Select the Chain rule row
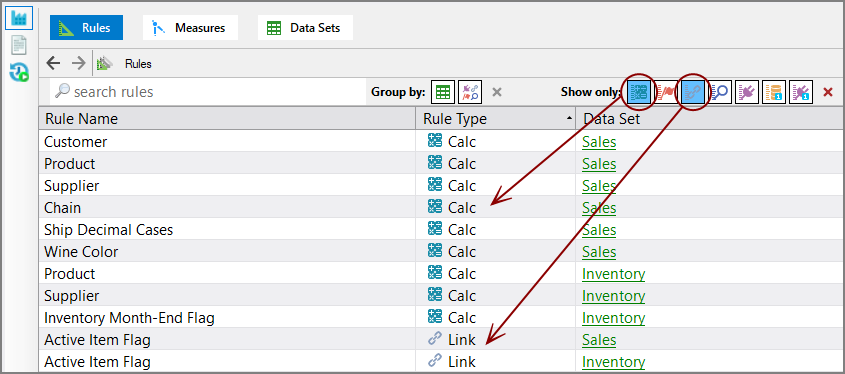Image resolution: width=845 pixels, height=374 pixels. [441, 207]
